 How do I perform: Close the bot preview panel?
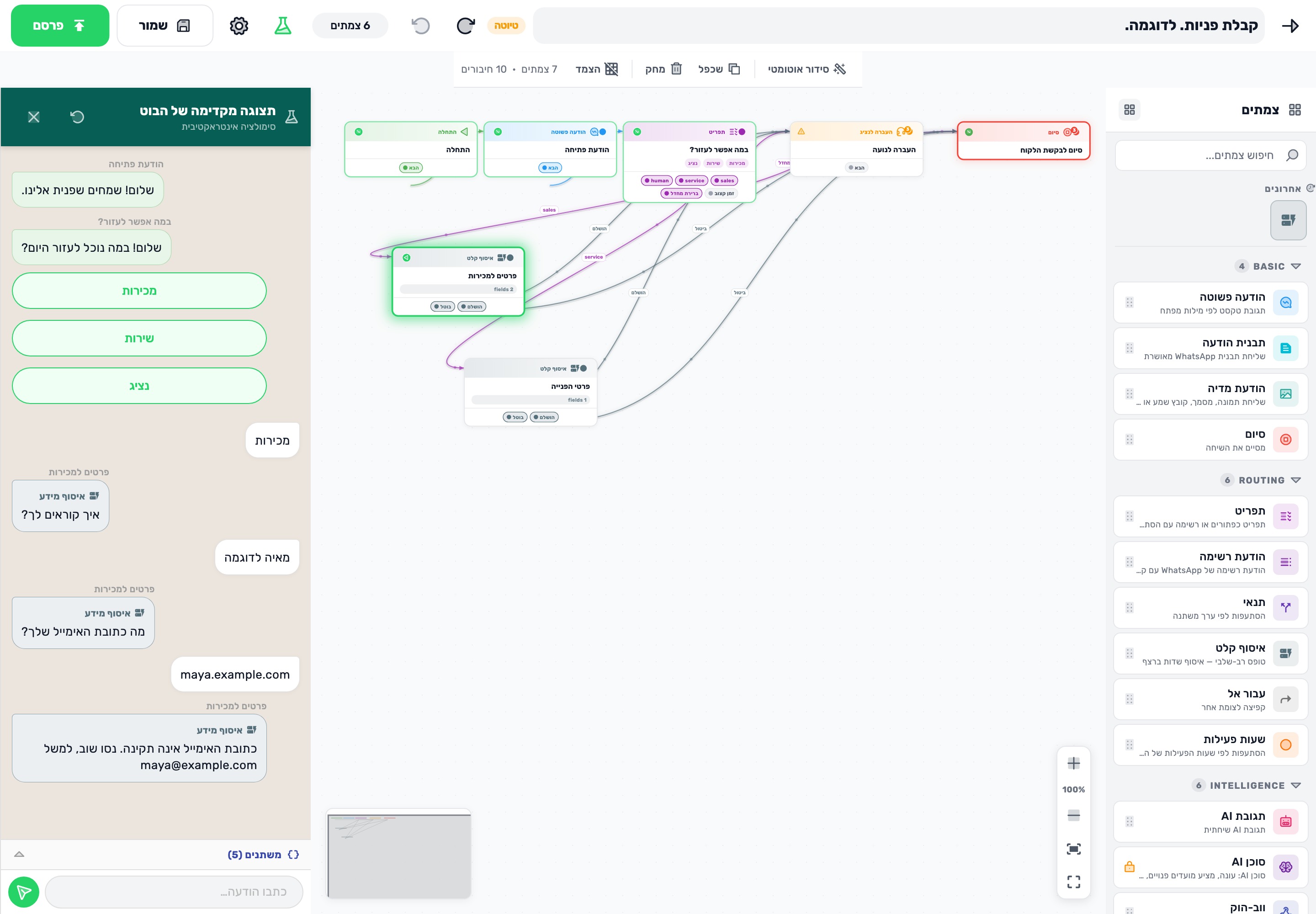[x=34, y=117]
